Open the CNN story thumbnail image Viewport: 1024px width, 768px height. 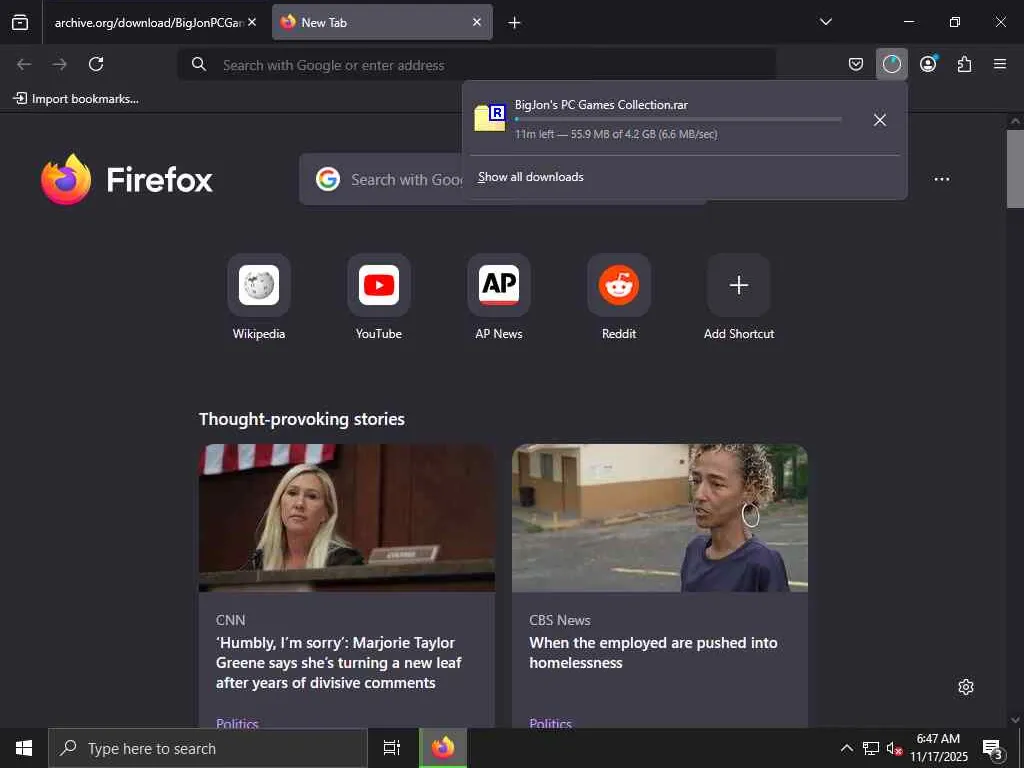pyautogui.click(x=347, y=518)
